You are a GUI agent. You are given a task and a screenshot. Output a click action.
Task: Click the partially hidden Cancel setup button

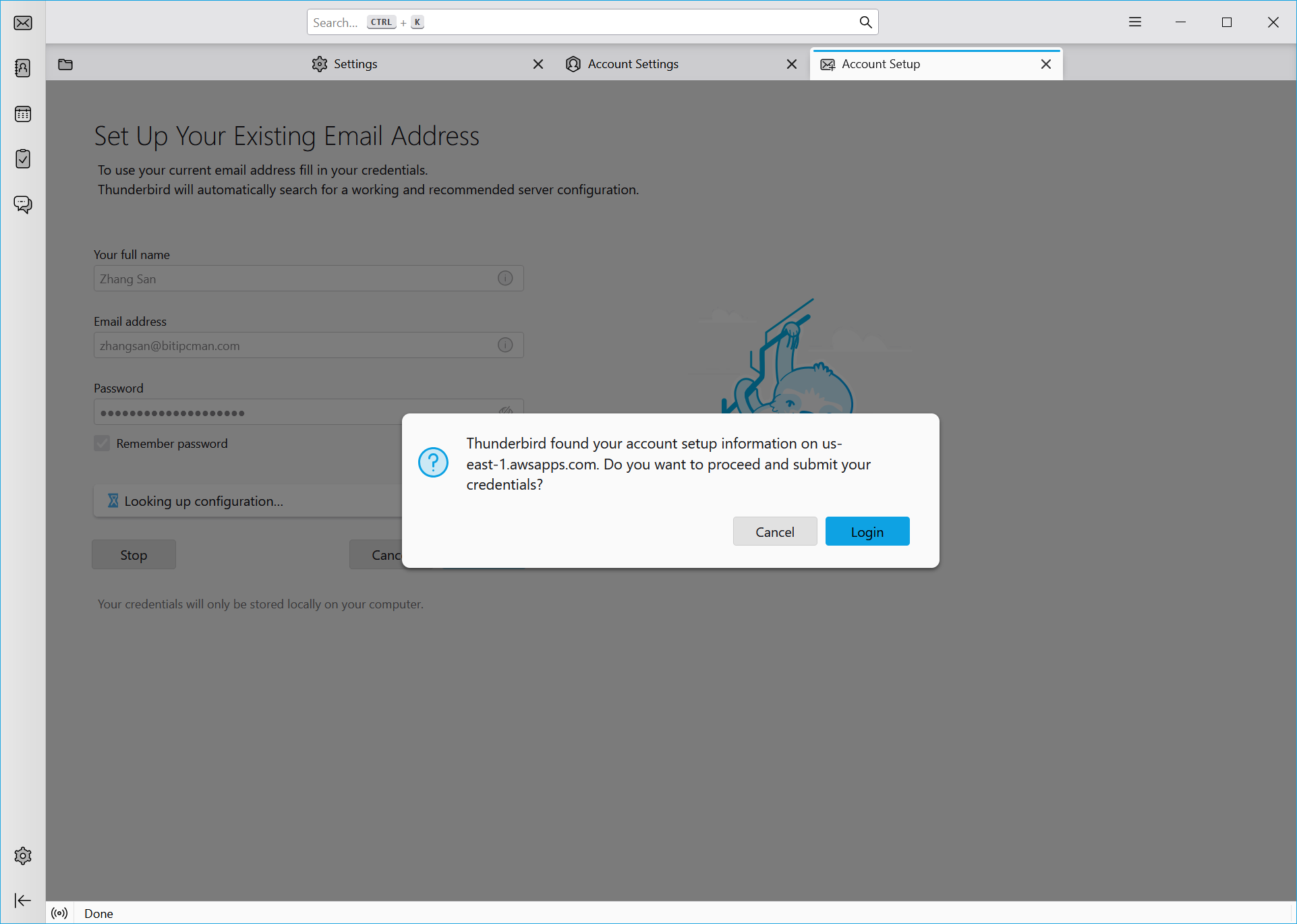pos(376,554)
